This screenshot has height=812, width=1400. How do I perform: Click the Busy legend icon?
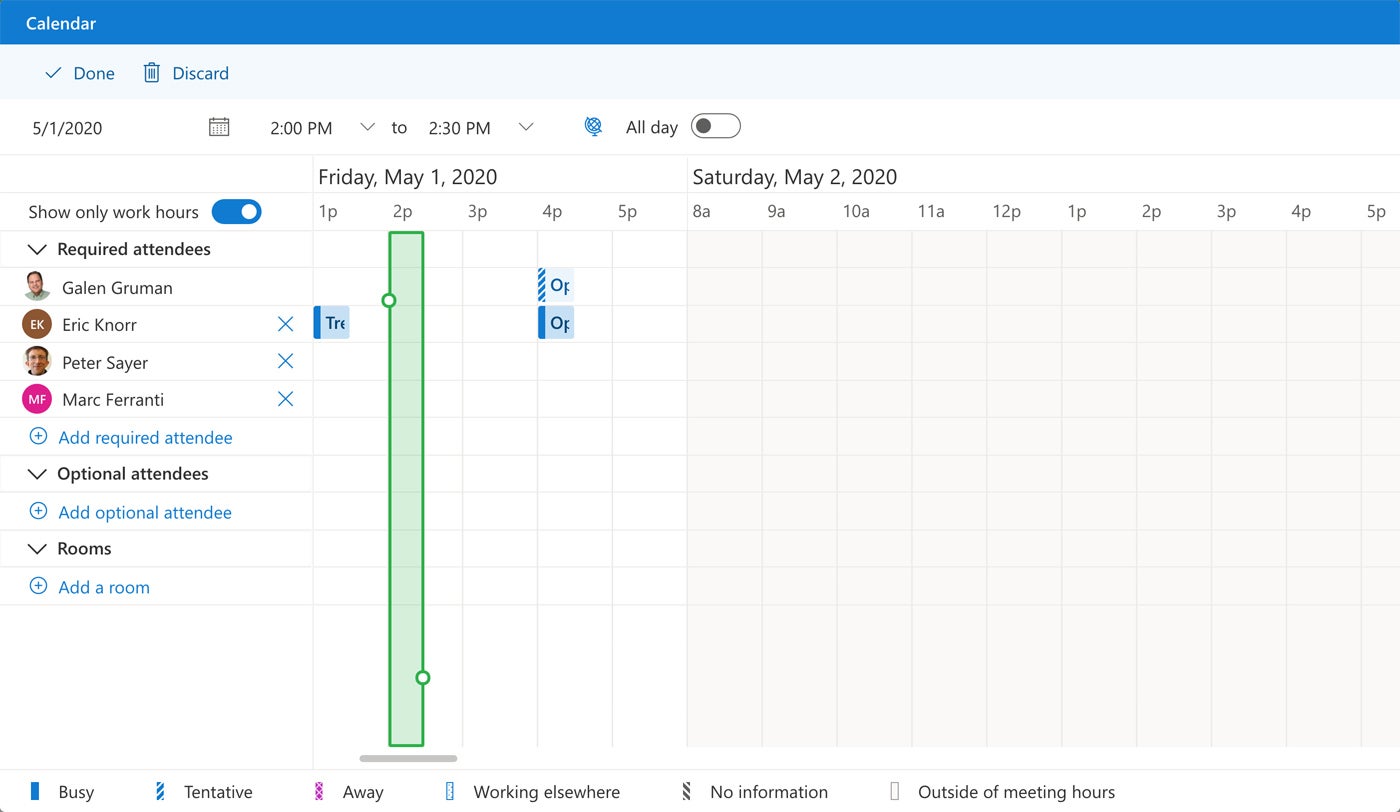(35, 791)
